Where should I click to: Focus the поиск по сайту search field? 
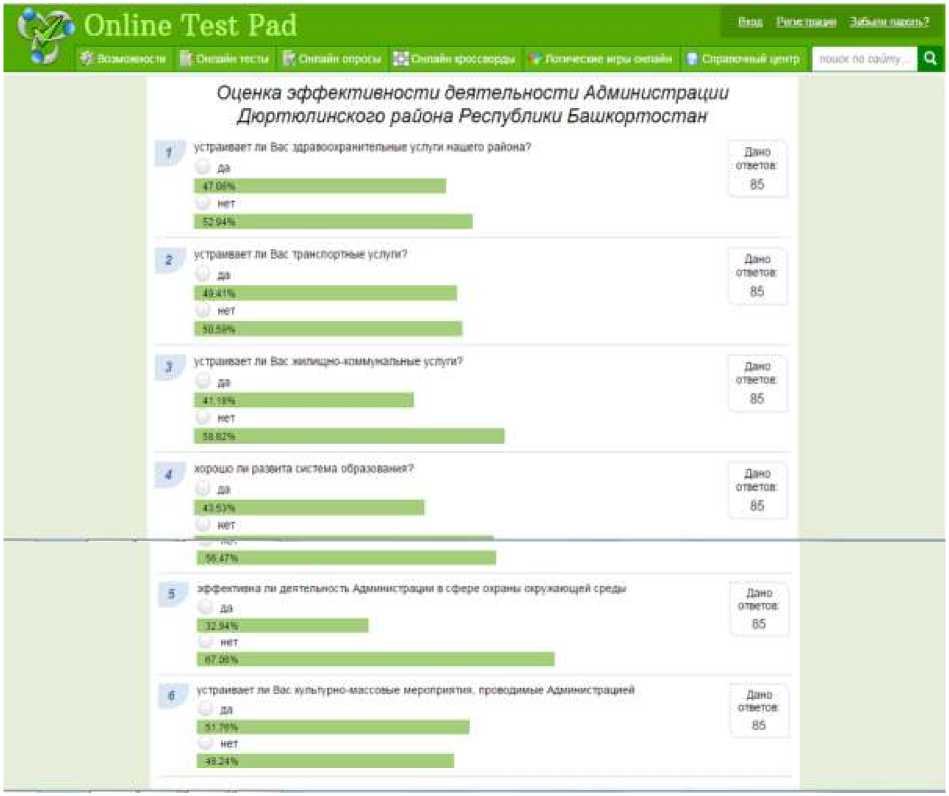coord(864,59)
